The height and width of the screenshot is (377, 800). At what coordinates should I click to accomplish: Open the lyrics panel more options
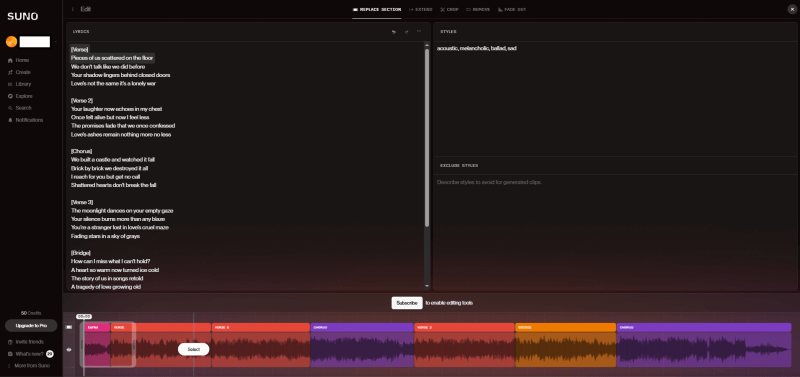[419, 32]
